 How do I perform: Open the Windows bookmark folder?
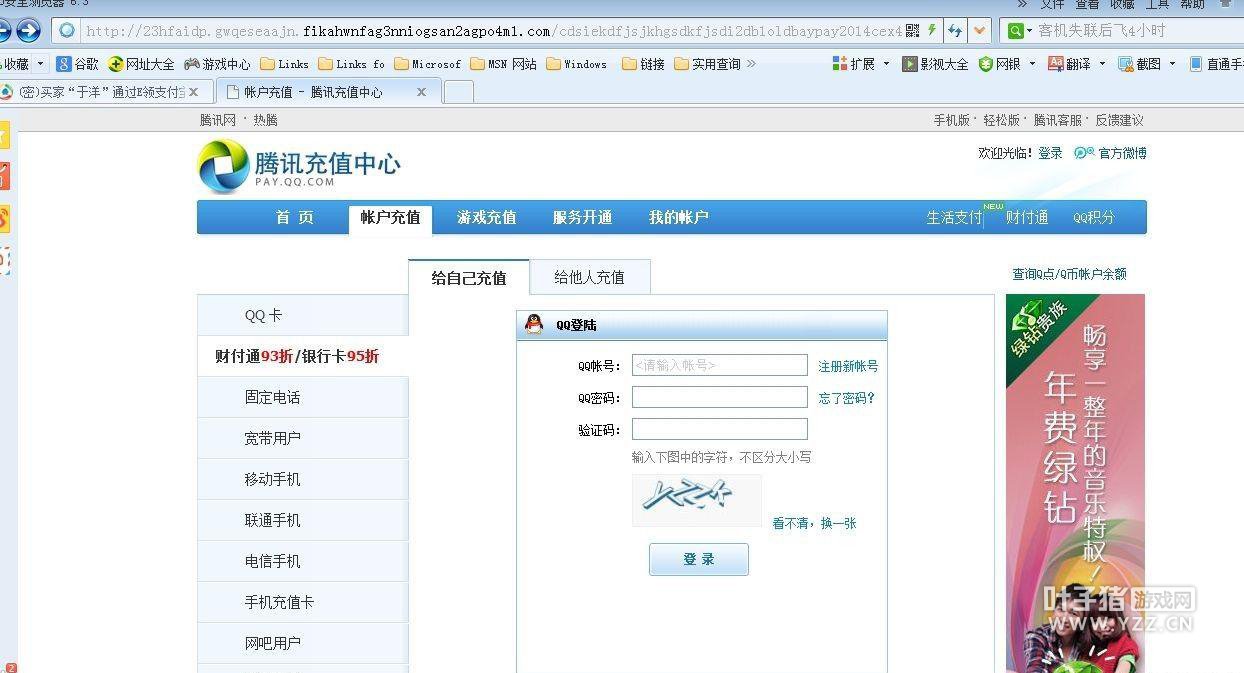[x=577, y=64]
